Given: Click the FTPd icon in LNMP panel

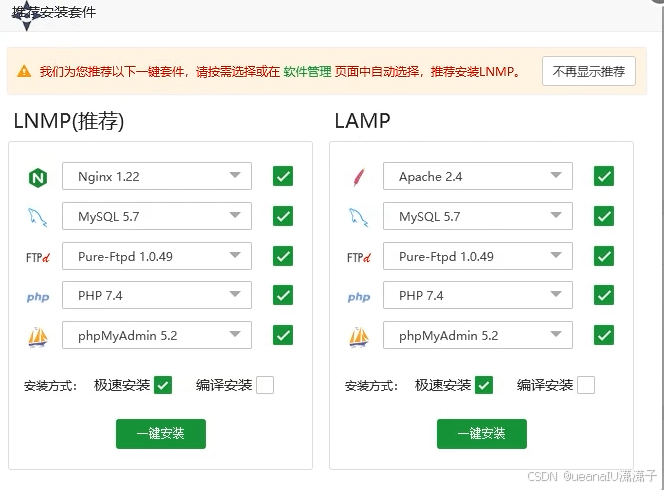Looking at the screenshot, I should point(38,257).
